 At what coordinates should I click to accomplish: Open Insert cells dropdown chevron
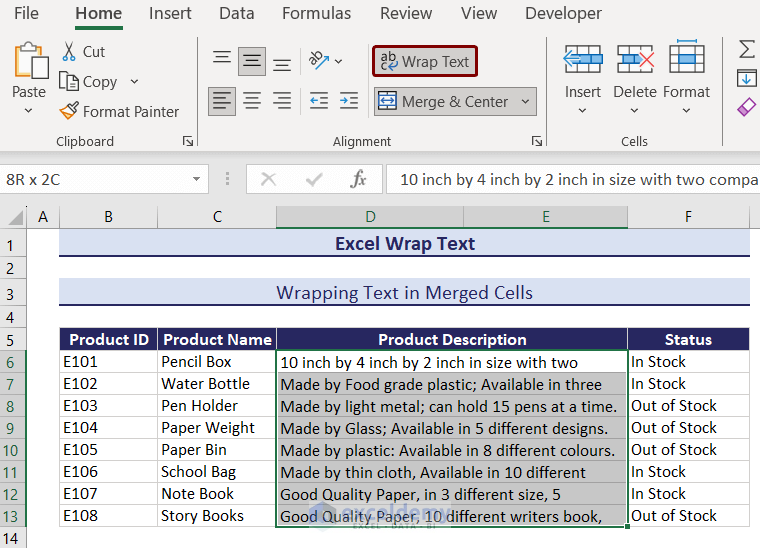[583, 111]
